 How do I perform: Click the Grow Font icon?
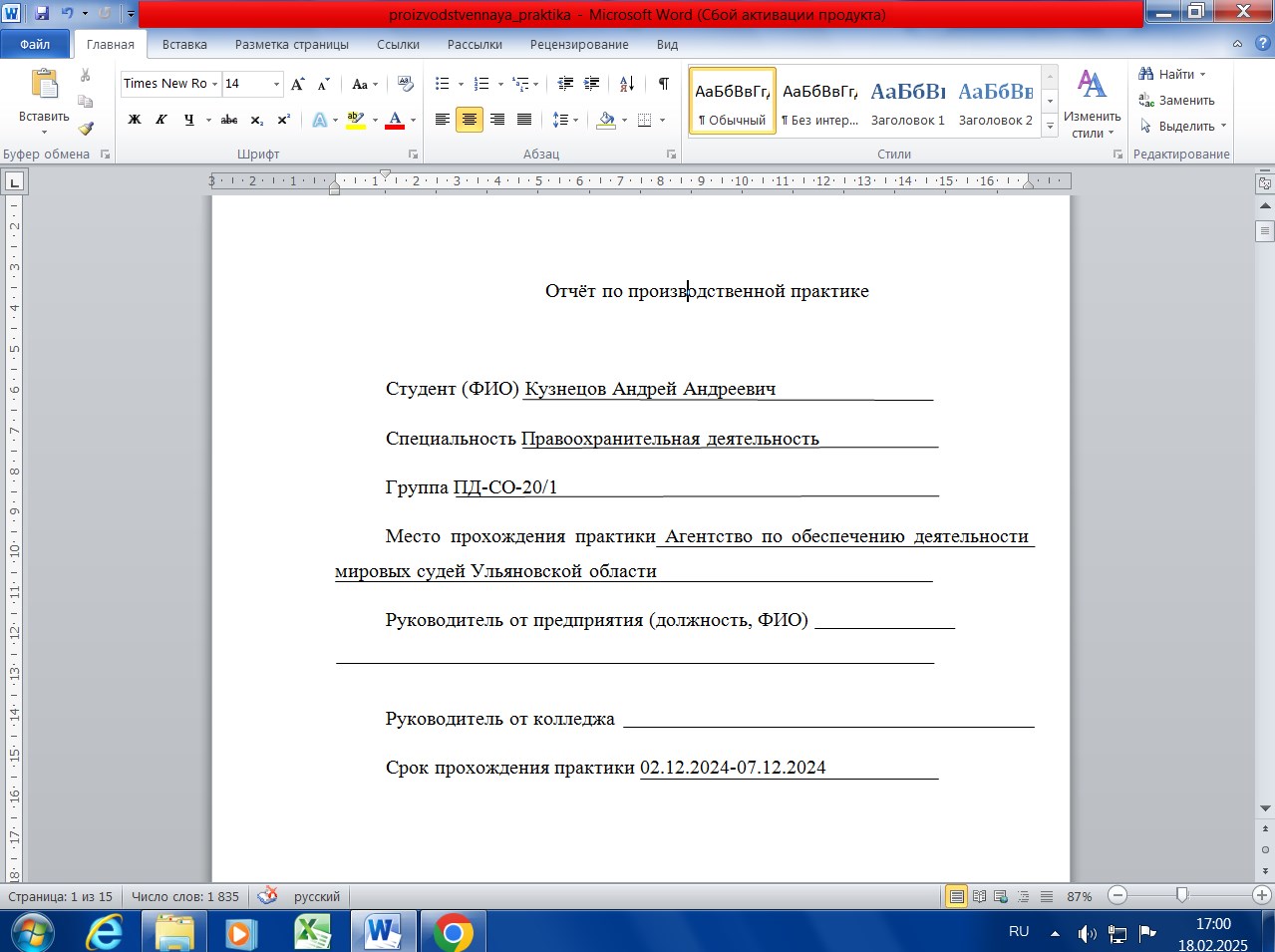[x=297, y=84]
